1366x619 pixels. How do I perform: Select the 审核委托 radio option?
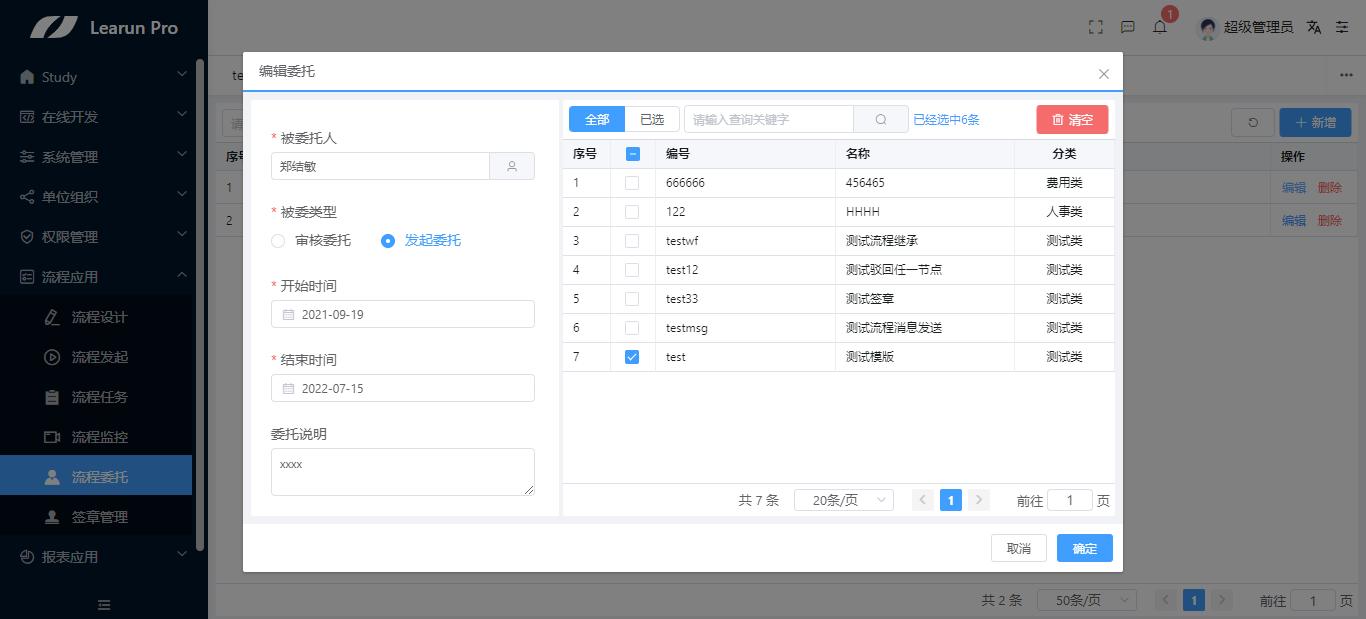pyautogui.click(x=277, y=240)
